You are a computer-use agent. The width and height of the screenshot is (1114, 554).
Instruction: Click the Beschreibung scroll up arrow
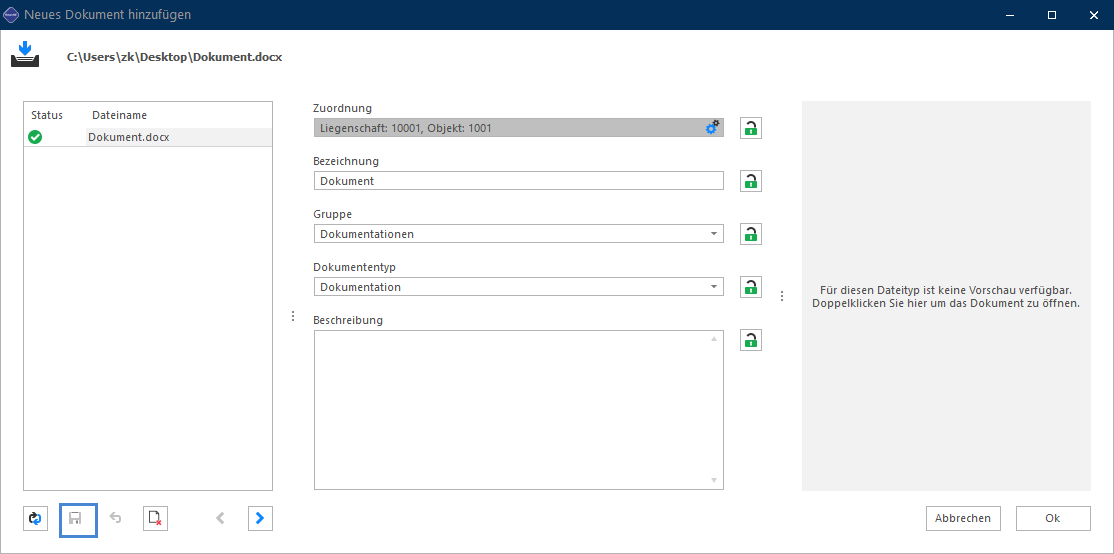click(714, 339)
